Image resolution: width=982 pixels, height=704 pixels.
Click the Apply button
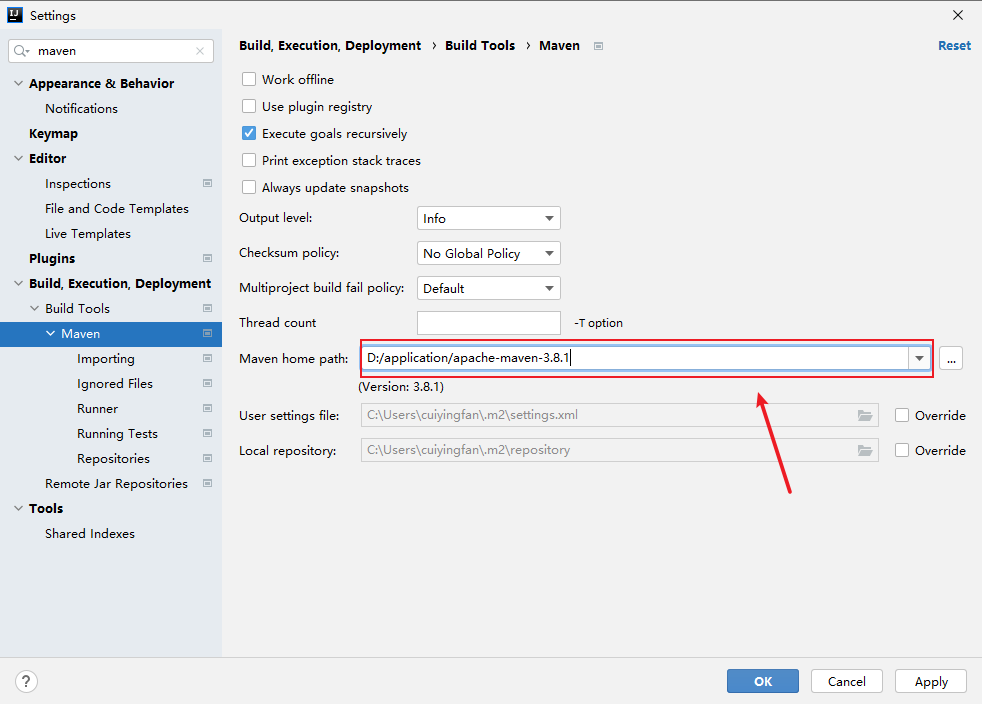click(931, 681)
